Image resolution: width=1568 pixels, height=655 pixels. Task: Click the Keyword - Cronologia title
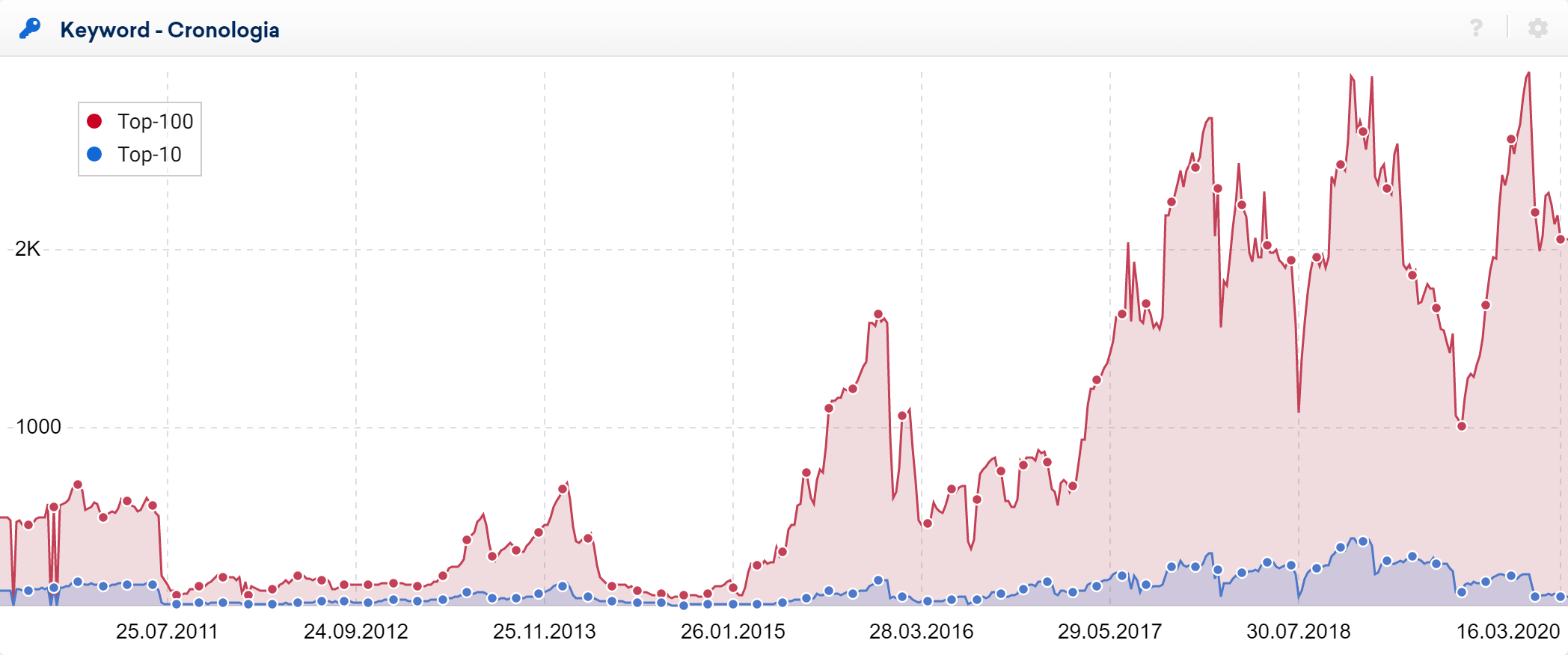170,30
